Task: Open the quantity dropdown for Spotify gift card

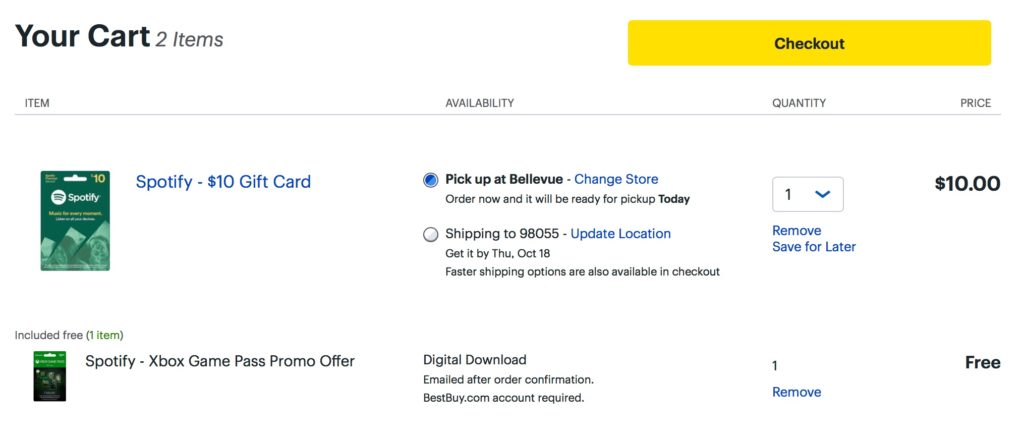Action: click(808, 195)
